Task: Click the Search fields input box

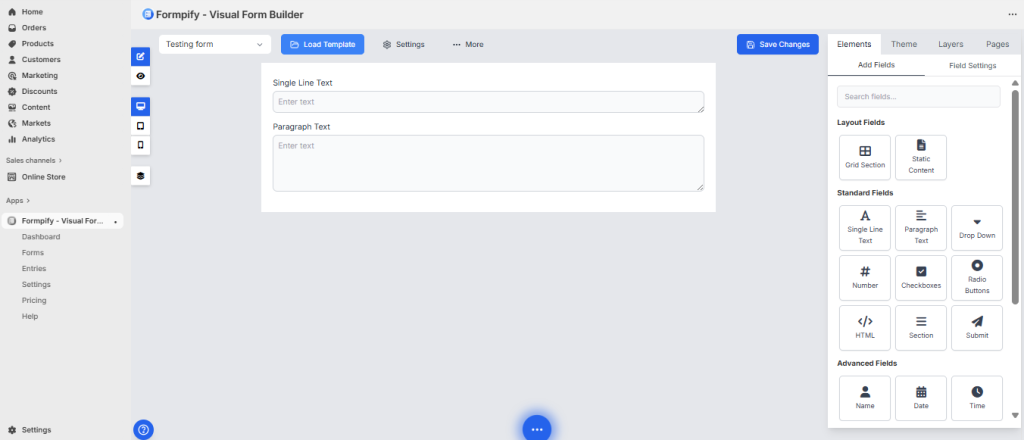Action: [918, 97]
